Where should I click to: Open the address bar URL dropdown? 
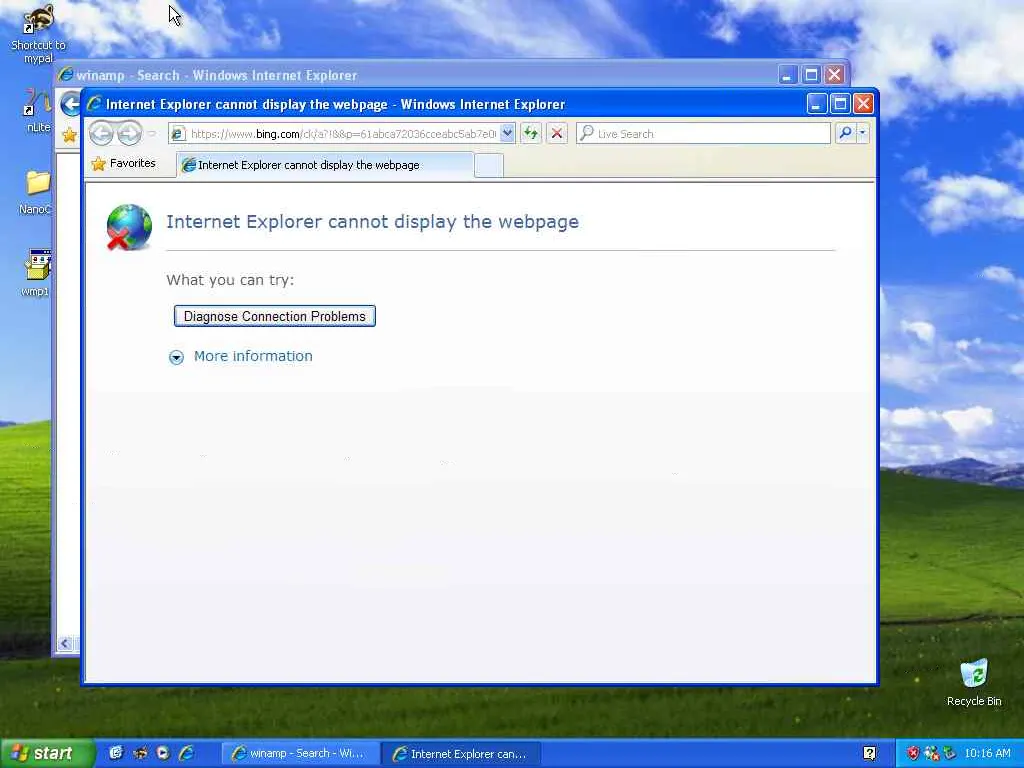click(507, 133)
